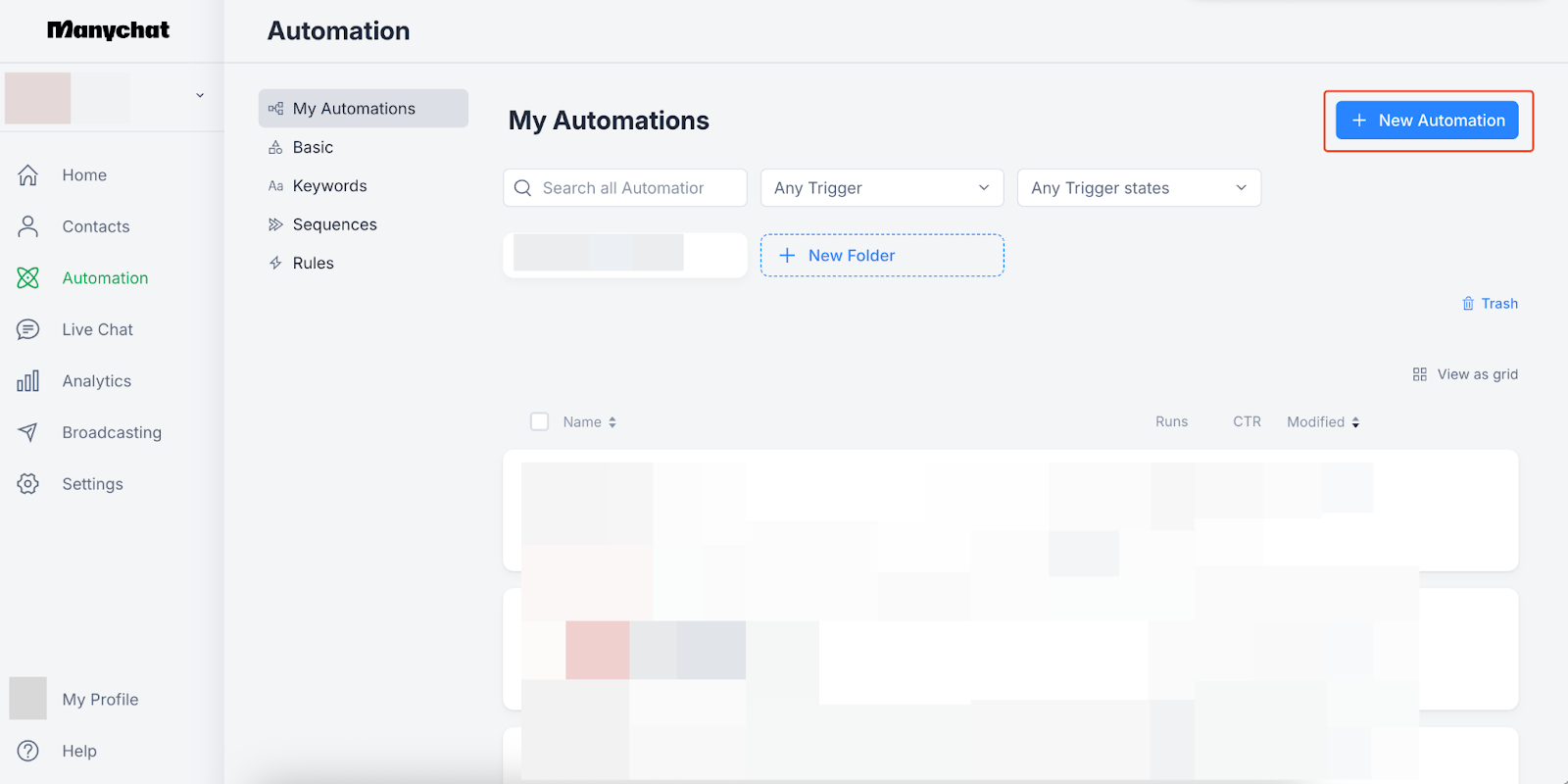Focus the Search all Automations field
Image resolution: width=1568 pixels, height=784 pixels.
pos(637,188)
